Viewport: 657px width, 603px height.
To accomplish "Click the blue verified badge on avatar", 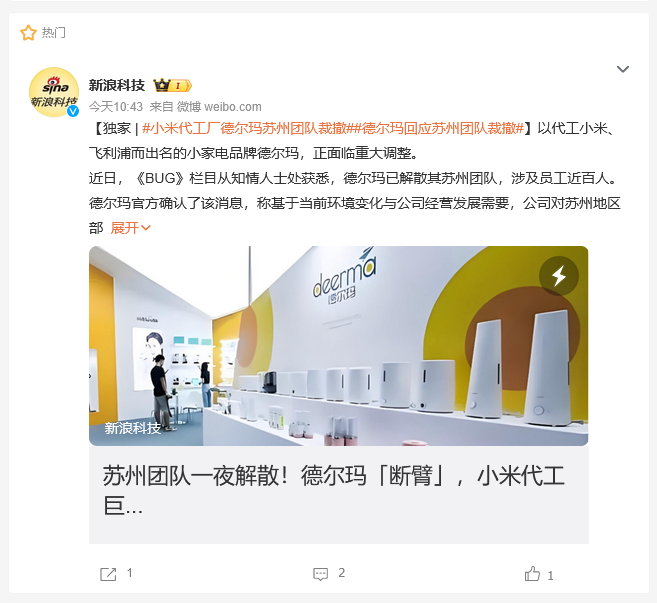I will click(73, 111).
